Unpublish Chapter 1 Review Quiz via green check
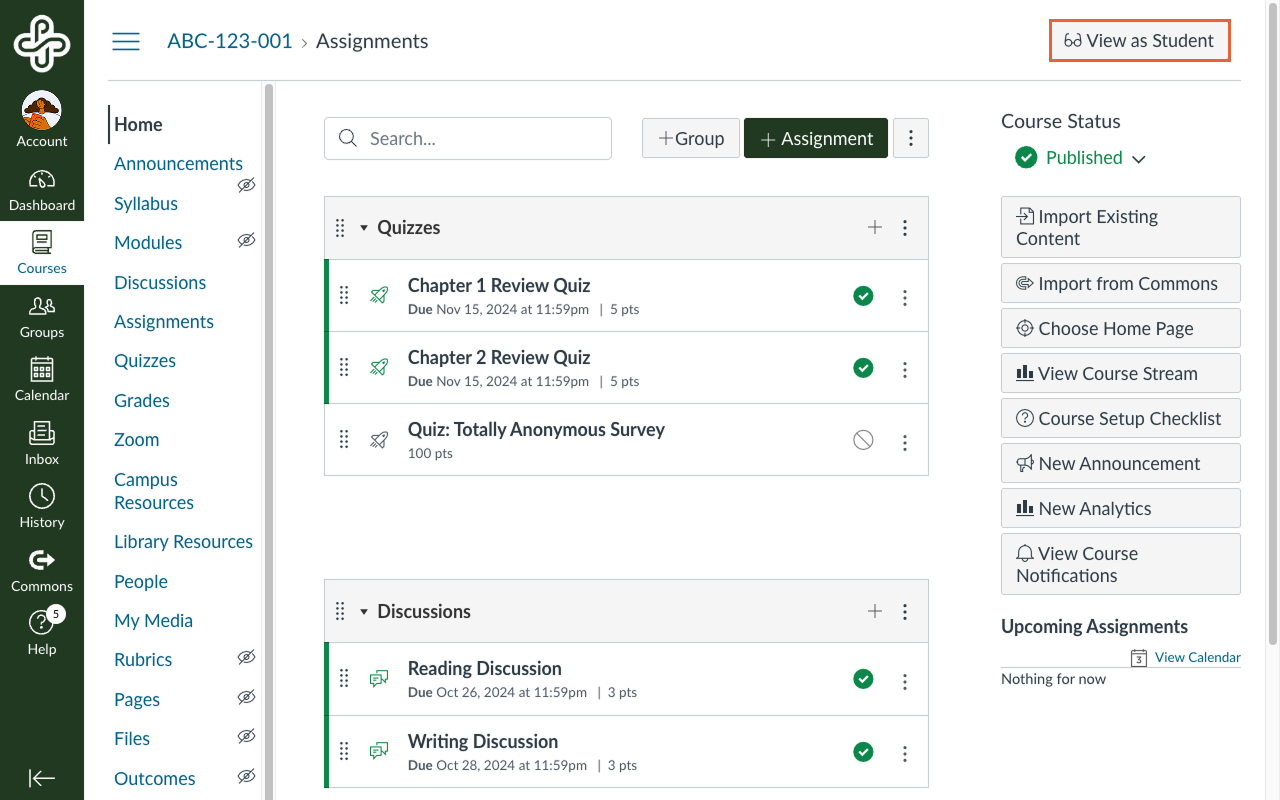The image size is (1280, 800). [863, 296]
